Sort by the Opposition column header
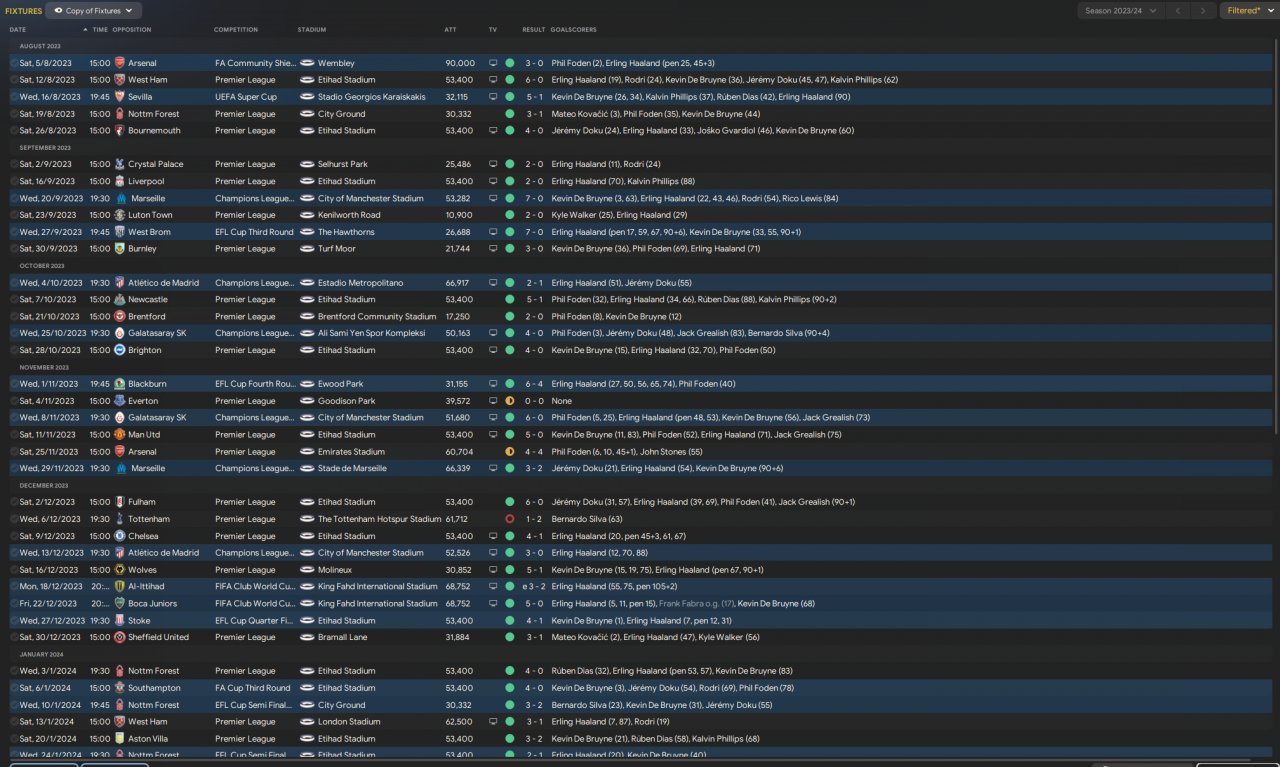The image size is (1280, 767). pyautogui.click(x=132, y=30)
